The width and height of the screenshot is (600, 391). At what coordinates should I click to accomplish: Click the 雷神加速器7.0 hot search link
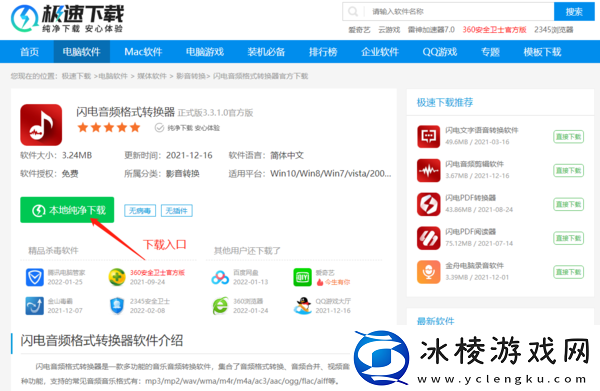point(431,30)
